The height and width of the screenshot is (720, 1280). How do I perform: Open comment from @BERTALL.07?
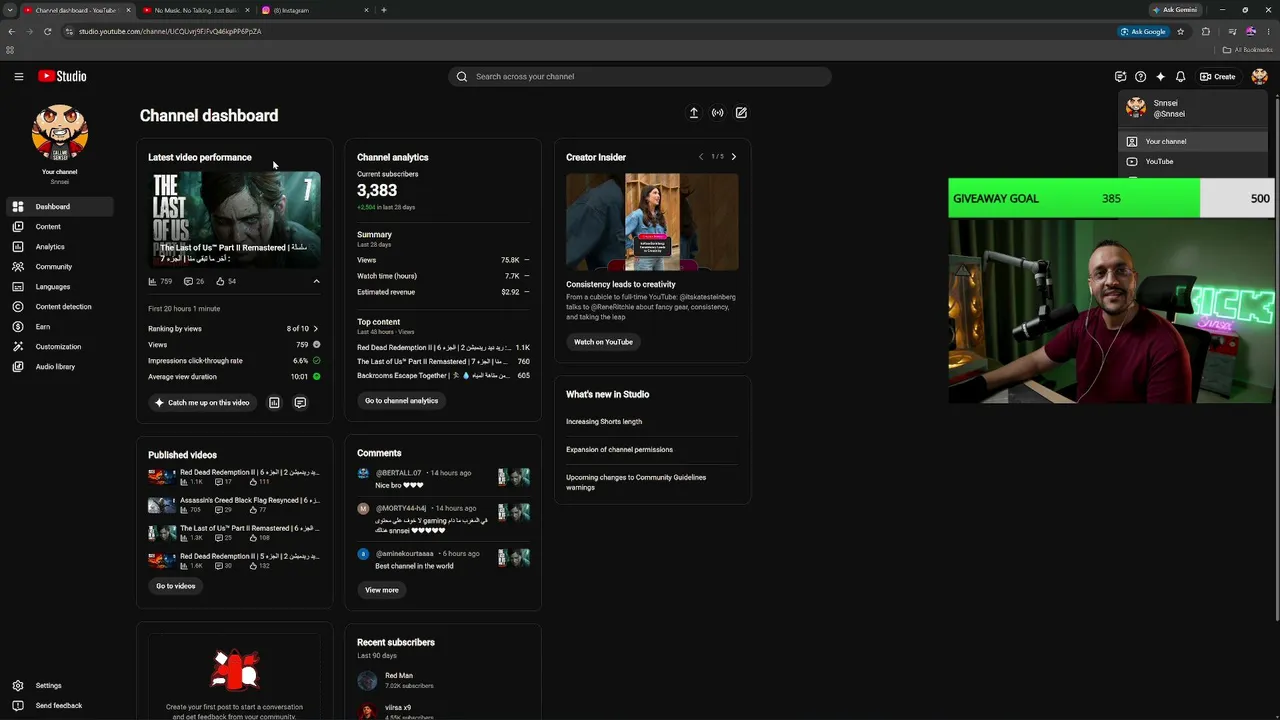point(443,479)
